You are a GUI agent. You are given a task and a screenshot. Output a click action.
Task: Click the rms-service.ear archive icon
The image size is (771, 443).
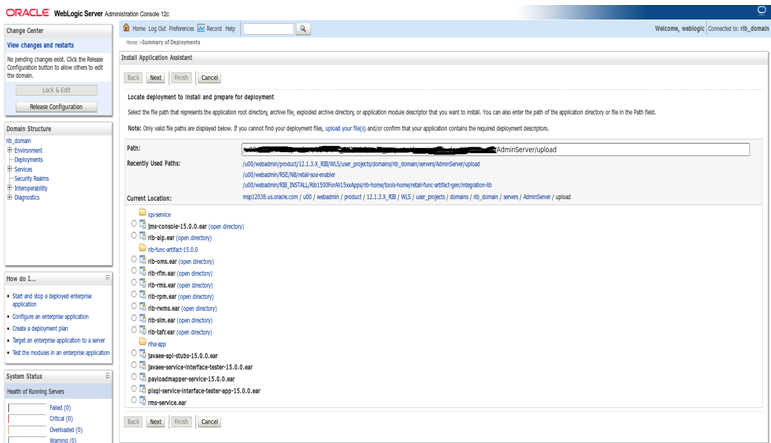click(x=143, y=400)
